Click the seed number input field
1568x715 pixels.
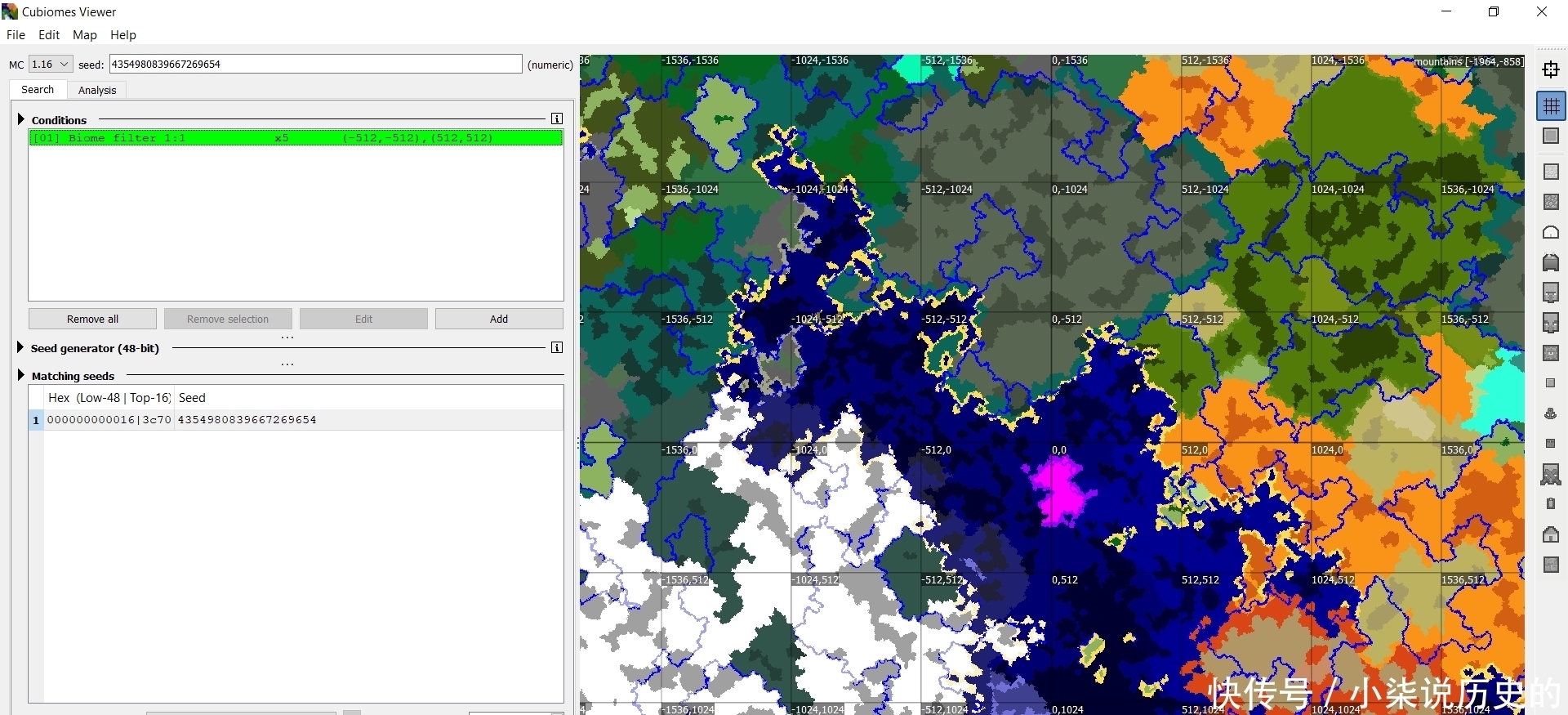(x=315, y=65)
